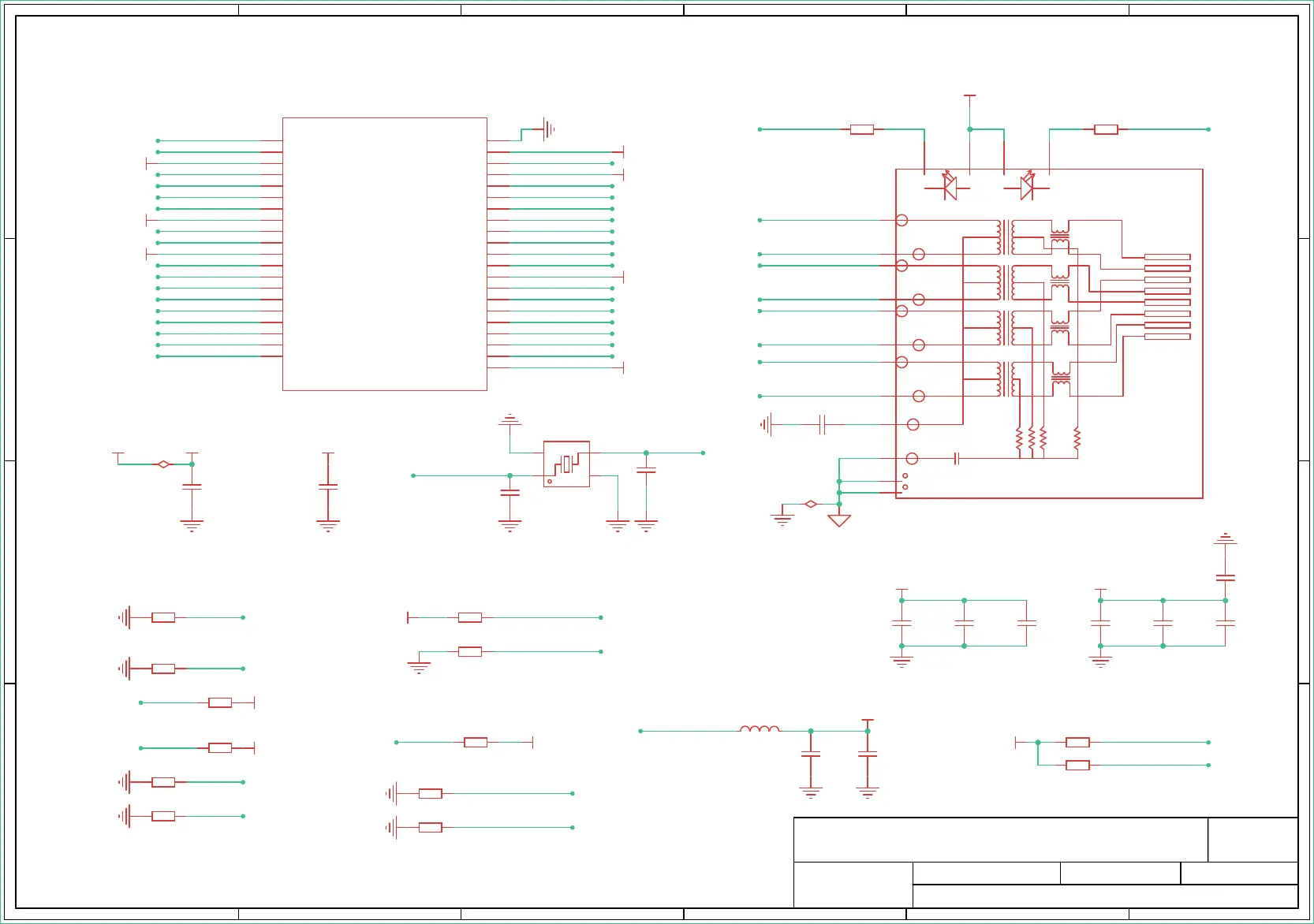Click the small upper-right title block cell
The width and height of the screenshot is (1314, 924).
1253,840
